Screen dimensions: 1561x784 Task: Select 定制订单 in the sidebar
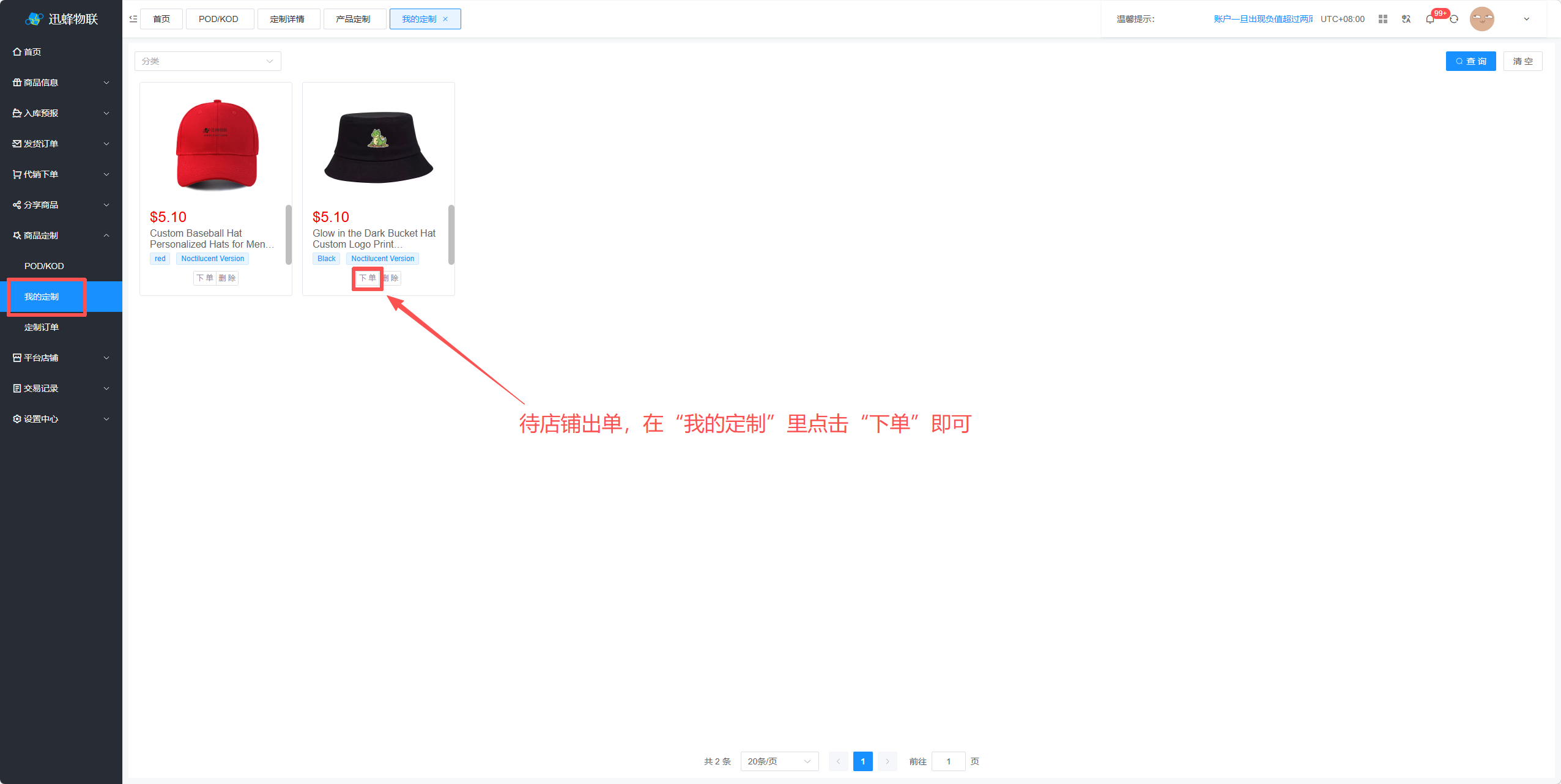coord(42,327)
